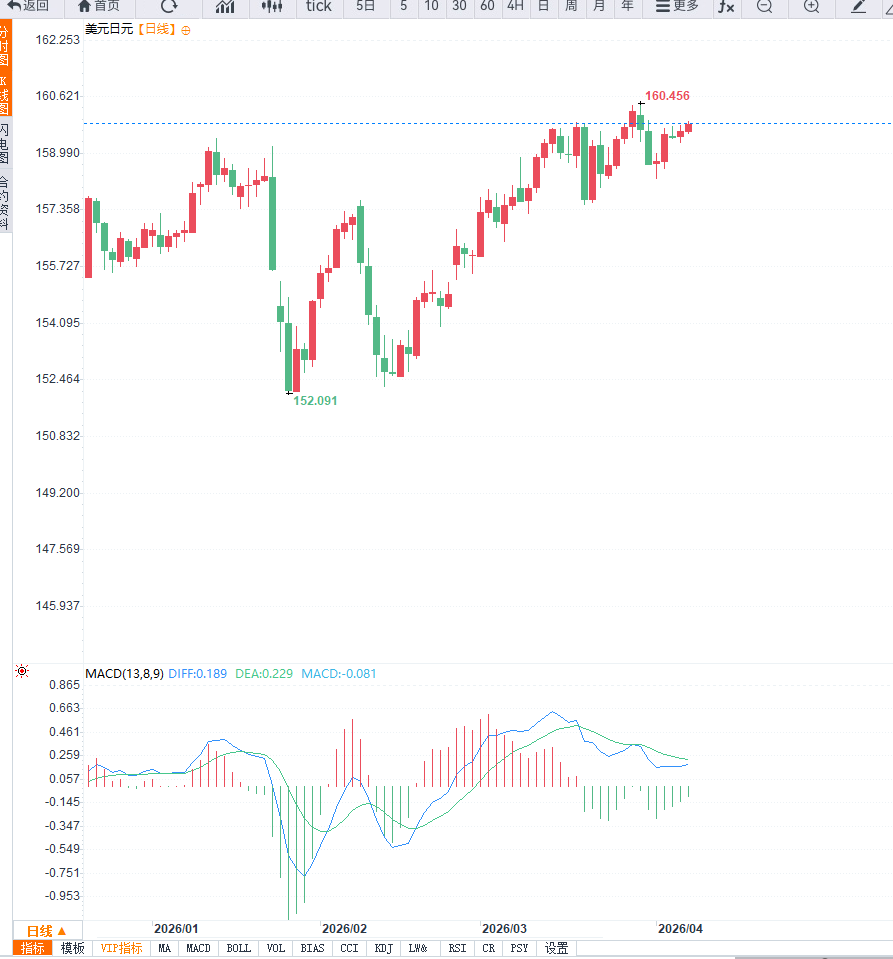The image size is (893, 959).
Task: Switch to the 闪电图 side tab
Action: [5, 144]
